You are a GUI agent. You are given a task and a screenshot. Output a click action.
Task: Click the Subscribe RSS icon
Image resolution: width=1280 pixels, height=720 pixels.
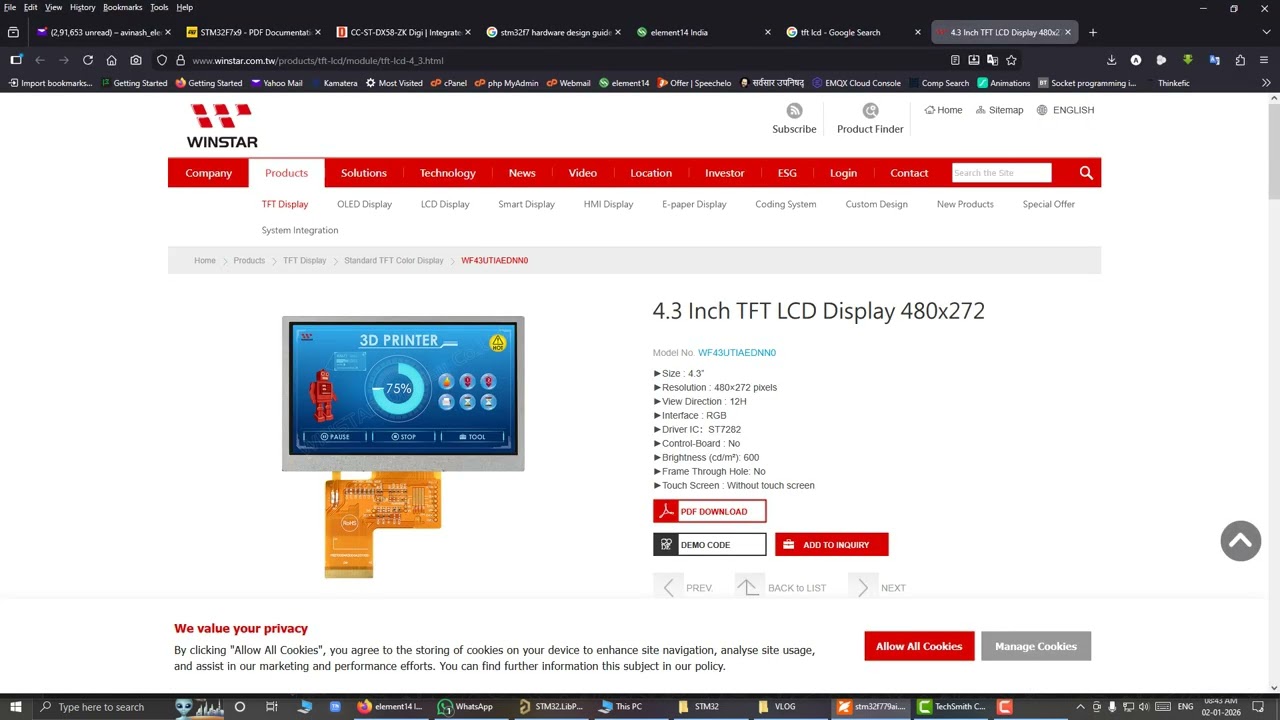point(794,111)
